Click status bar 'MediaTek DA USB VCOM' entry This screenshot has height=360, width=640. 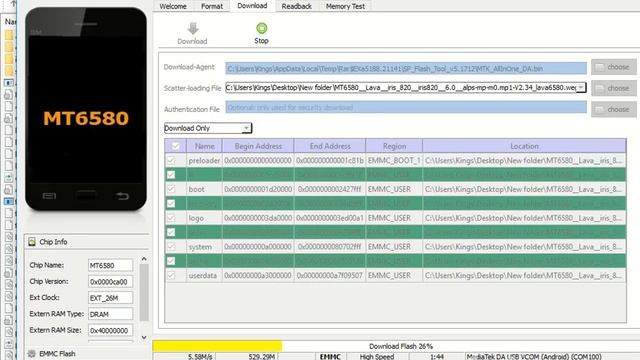534,356
